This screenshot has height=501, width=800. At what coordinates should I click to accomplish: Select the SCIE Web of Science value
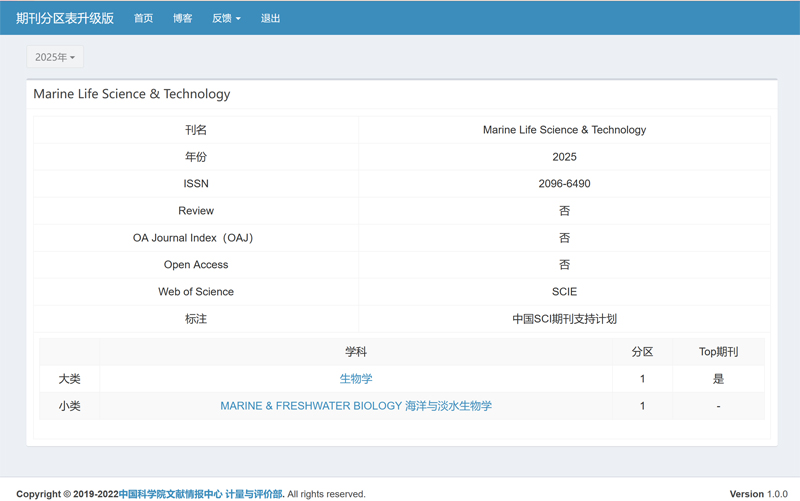tap(564, 292)
